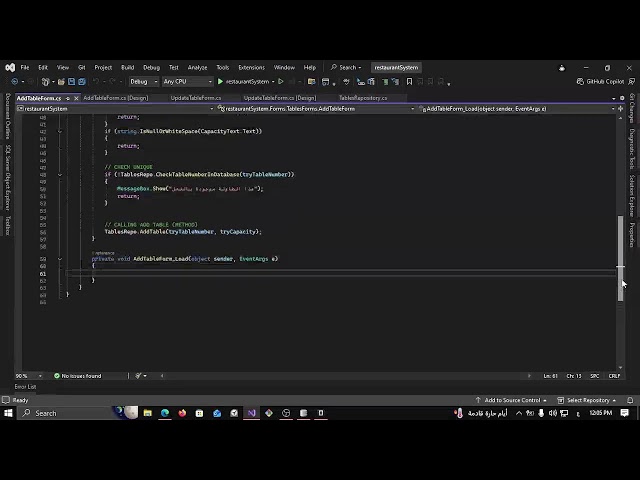Open the Extensions menu
640x480 pixels.
pos(251,67)
